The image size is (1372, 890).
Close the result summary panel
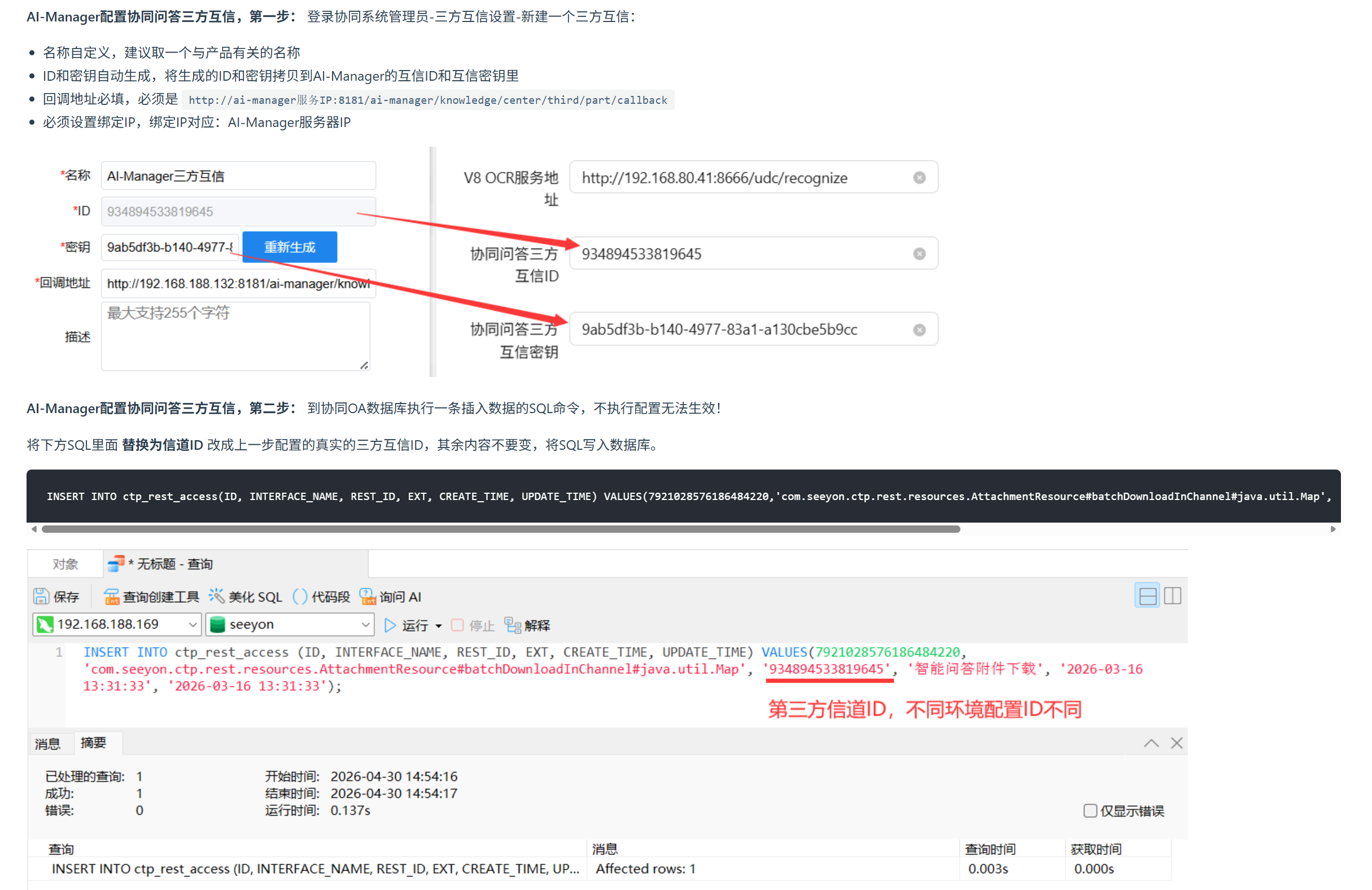point(1177,743)
